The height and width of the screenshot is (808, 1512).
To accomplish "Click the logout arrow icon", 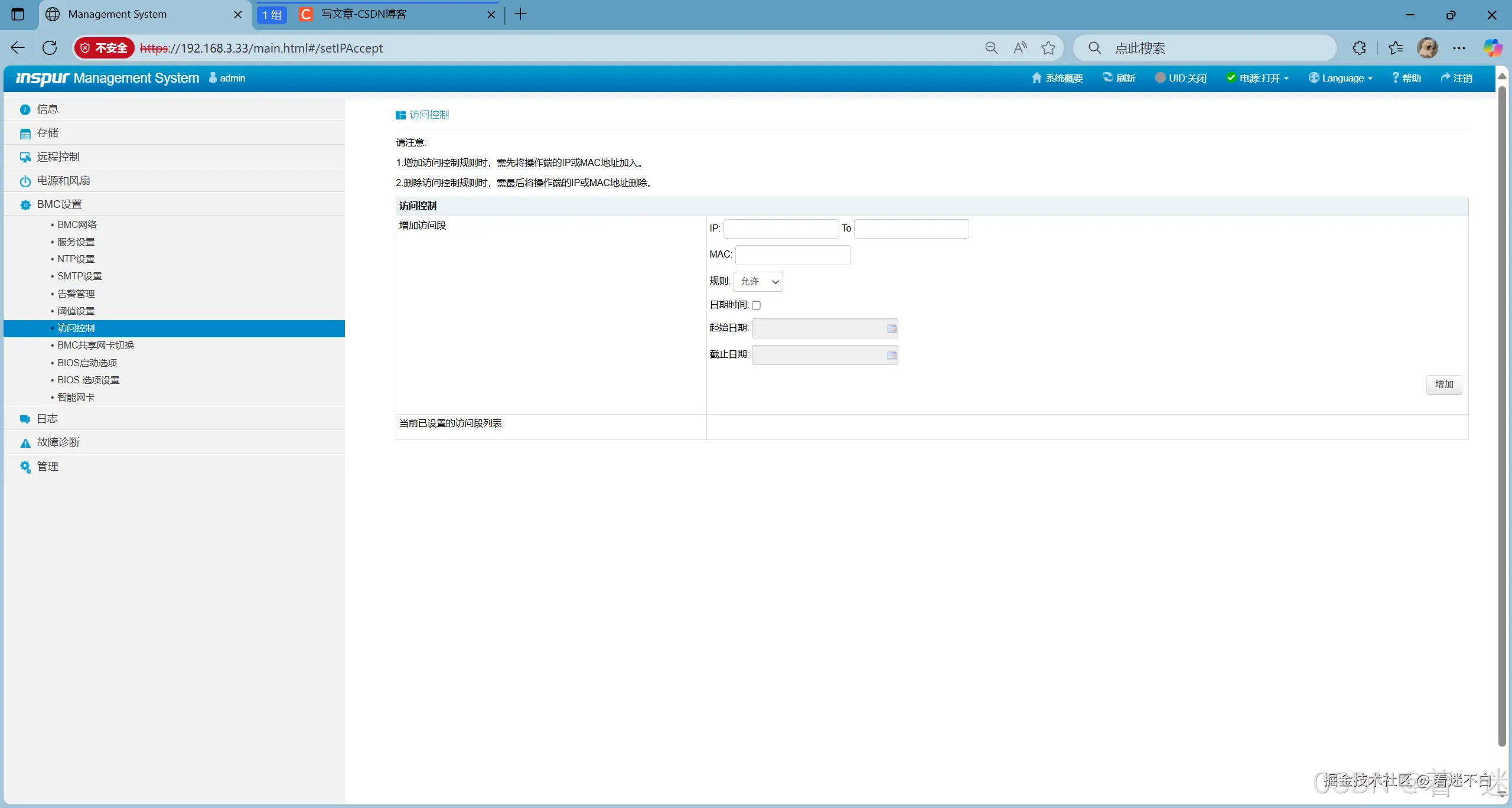I will (1445, 78).
